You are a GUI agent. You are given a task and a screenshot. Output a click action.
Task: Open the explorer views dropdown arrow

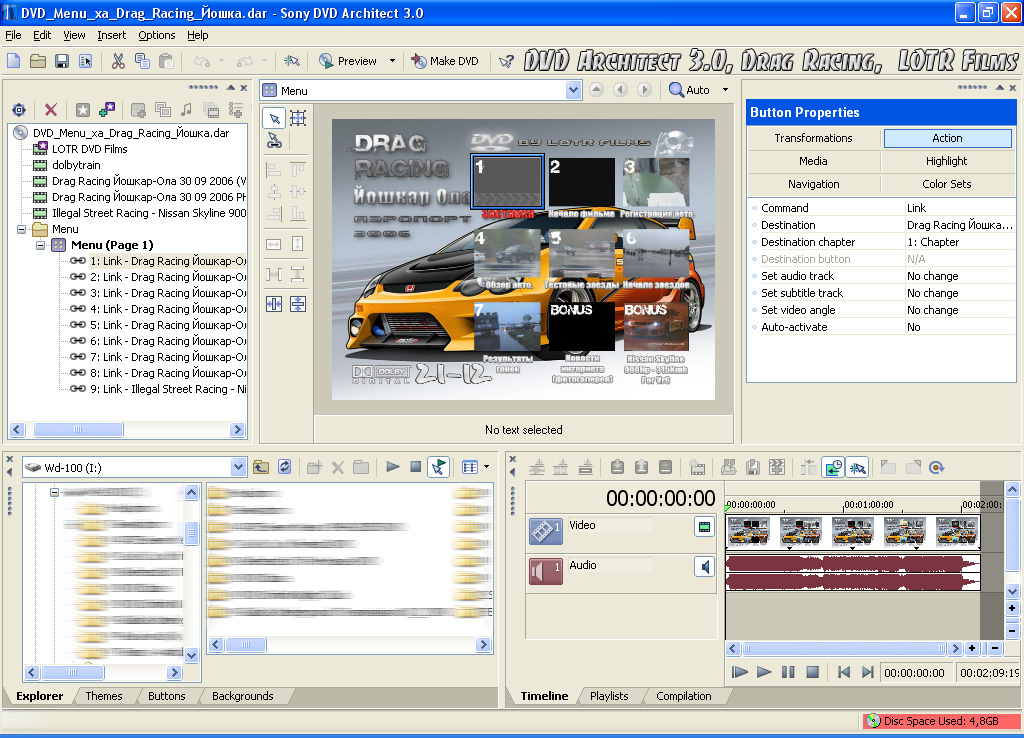click(487, 467)
